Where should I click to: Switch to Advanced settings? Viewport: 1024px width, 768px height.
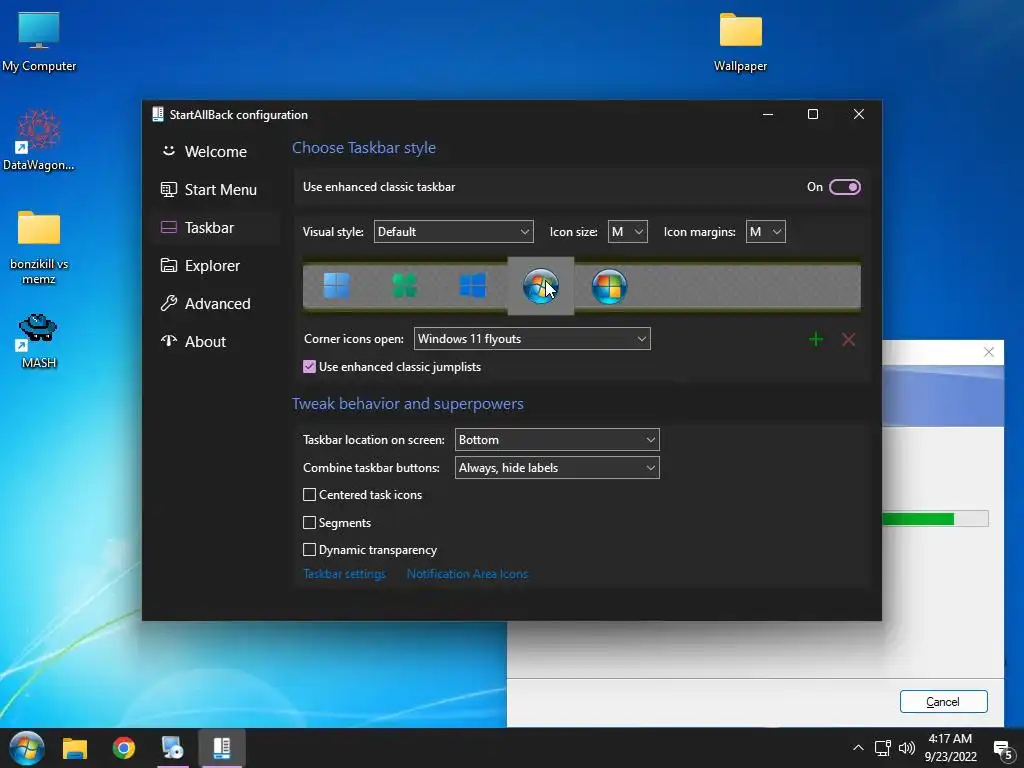pyautogui.click(x=216, y=304)
